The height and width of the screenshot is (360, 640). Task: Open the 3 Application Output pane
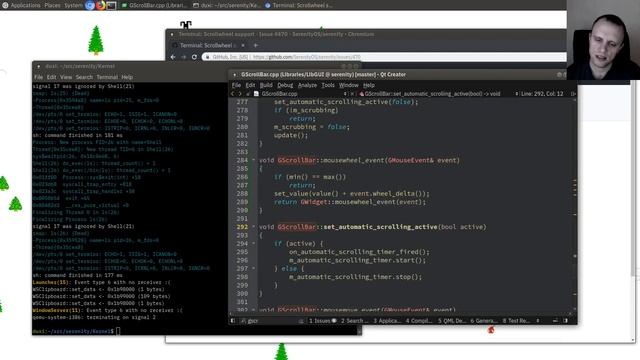387,321
